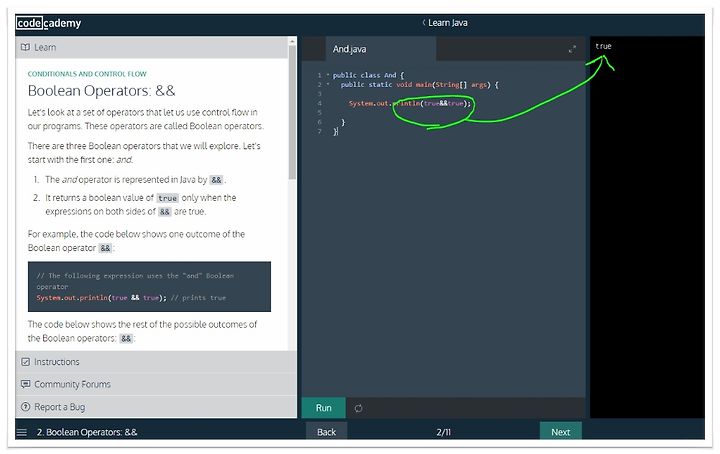Viewport: 720px width, 454px height.
Task: Click line number 7 in the editor
Action: (x=320, y=131)
